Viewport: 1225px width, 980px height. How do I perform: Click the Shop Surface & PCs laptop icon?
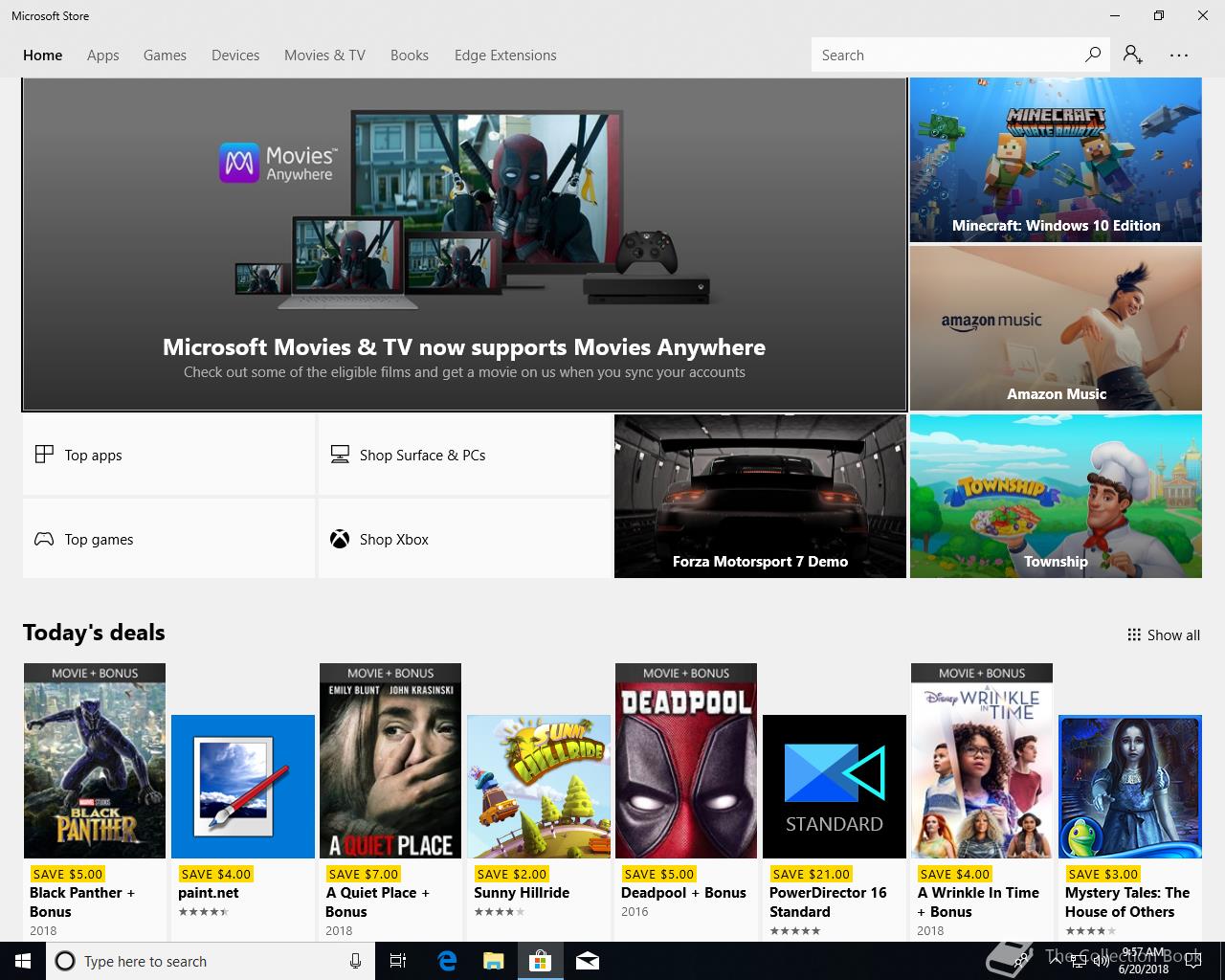340,455
